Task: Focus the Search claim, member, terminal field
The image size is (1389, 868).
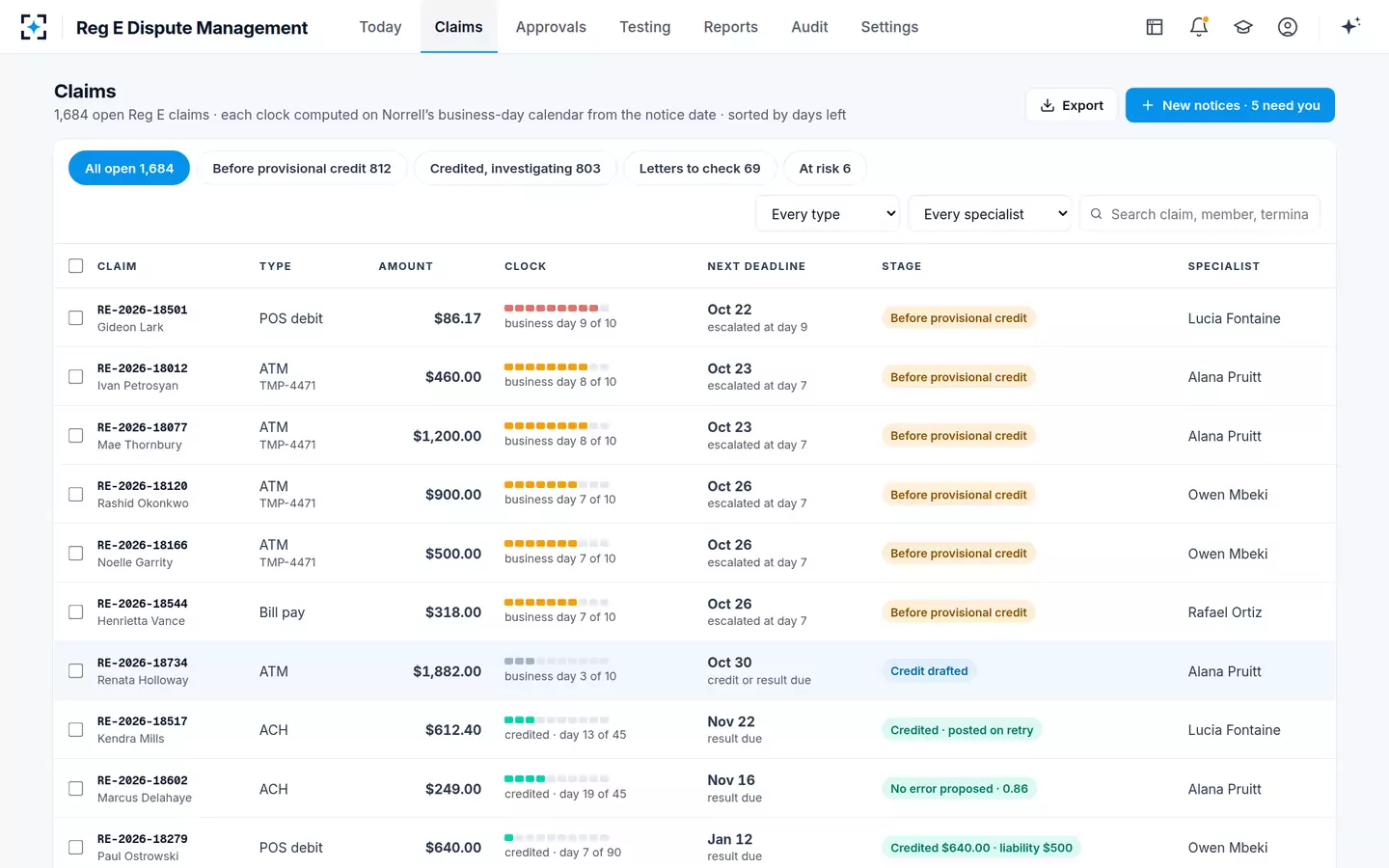Action: [x=1200, y=214]
